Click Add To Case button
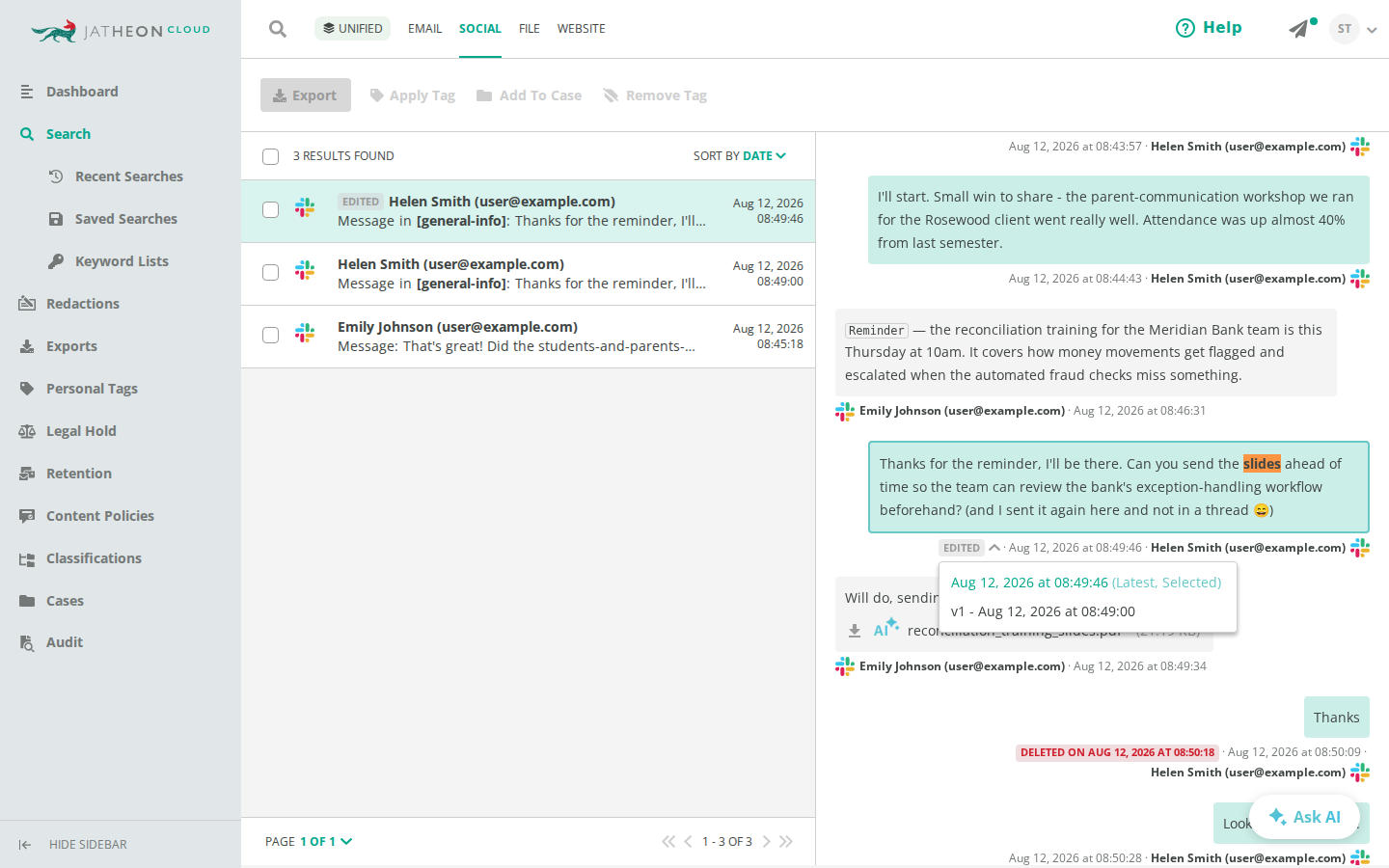 coord(529,95)
